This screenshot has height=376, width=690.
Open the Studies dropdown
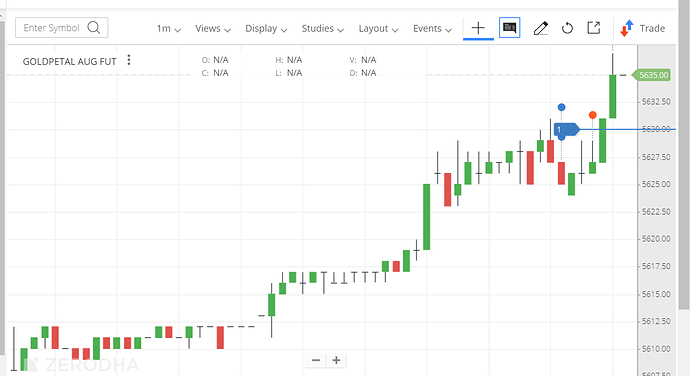pyautogui.click(x=323, y=29)
